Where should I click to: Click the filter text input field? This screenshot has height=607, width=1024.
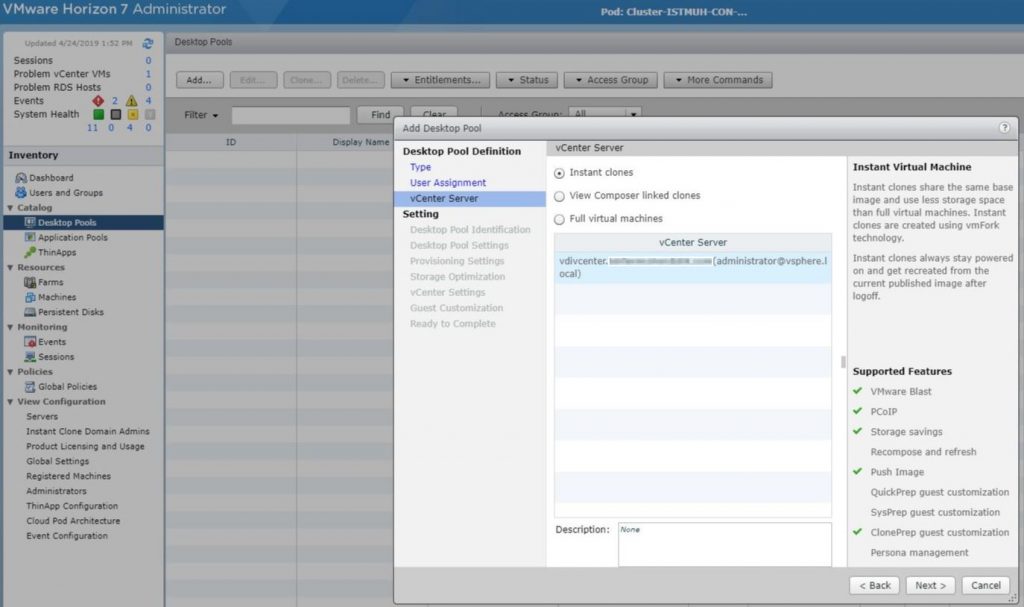(x=291, y=116)
